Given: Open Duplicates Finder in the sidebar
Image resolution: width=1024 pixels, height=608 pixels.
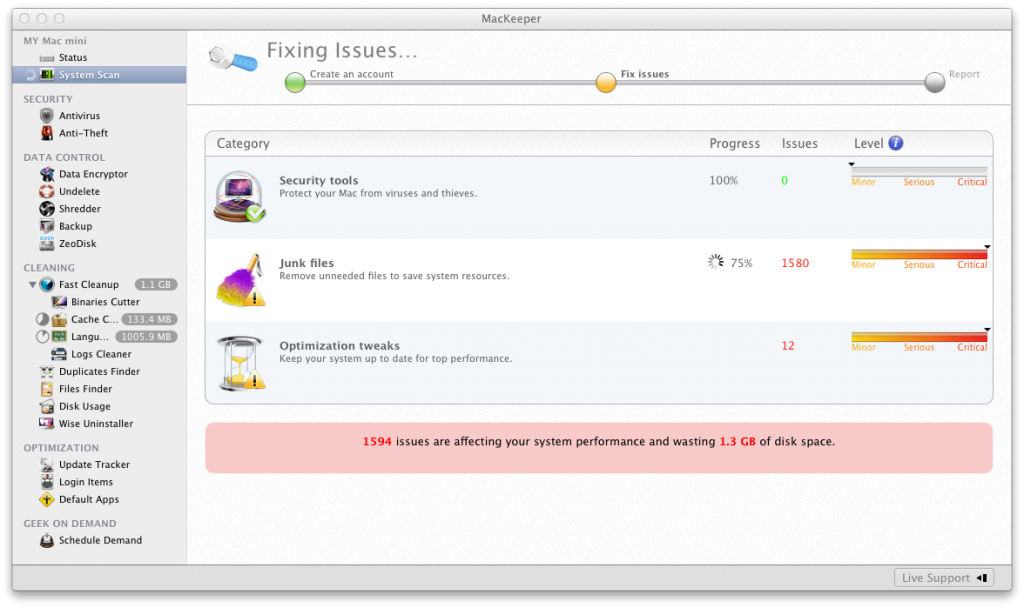Looking at the screenshot, I should [99, 372].
